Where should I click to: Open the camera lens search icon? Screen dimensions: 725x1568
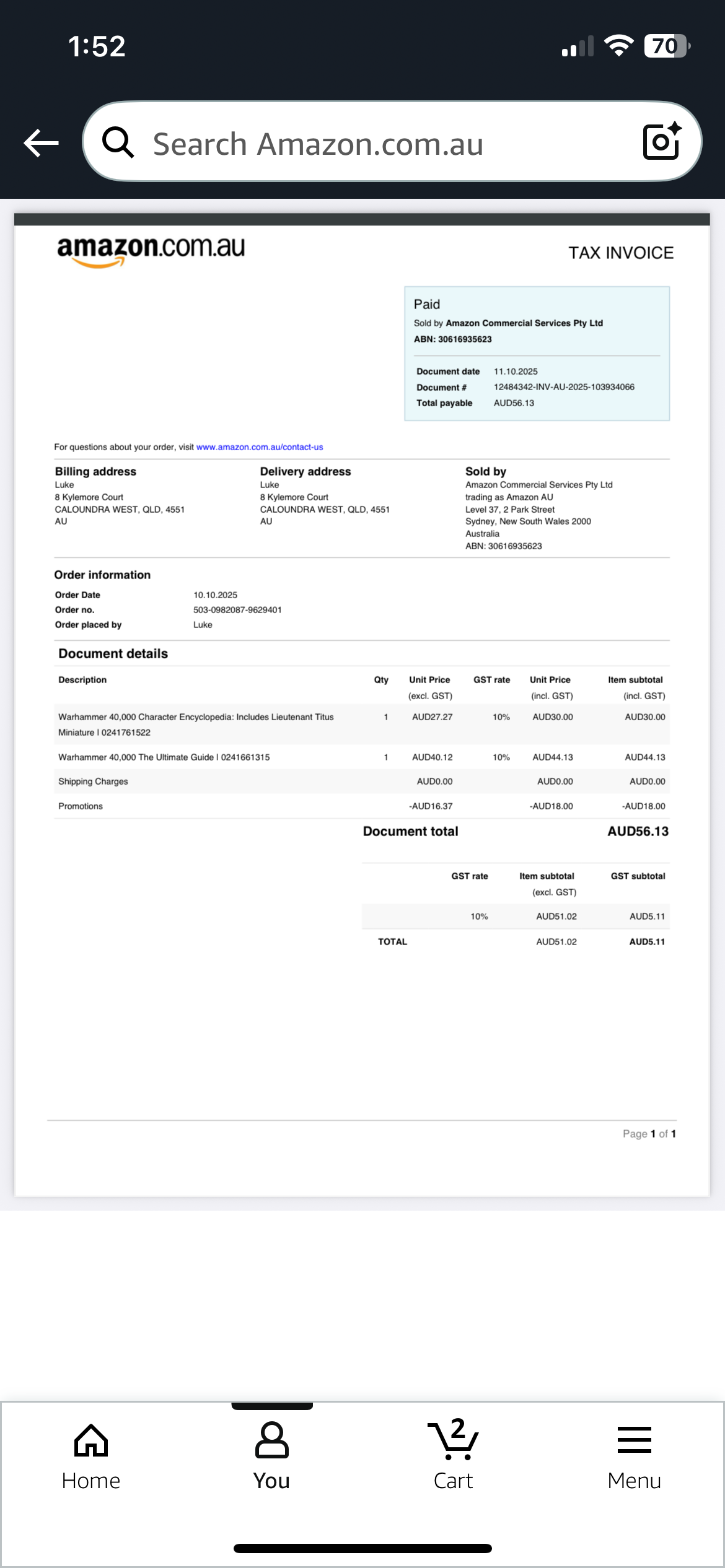click(662, 142)
